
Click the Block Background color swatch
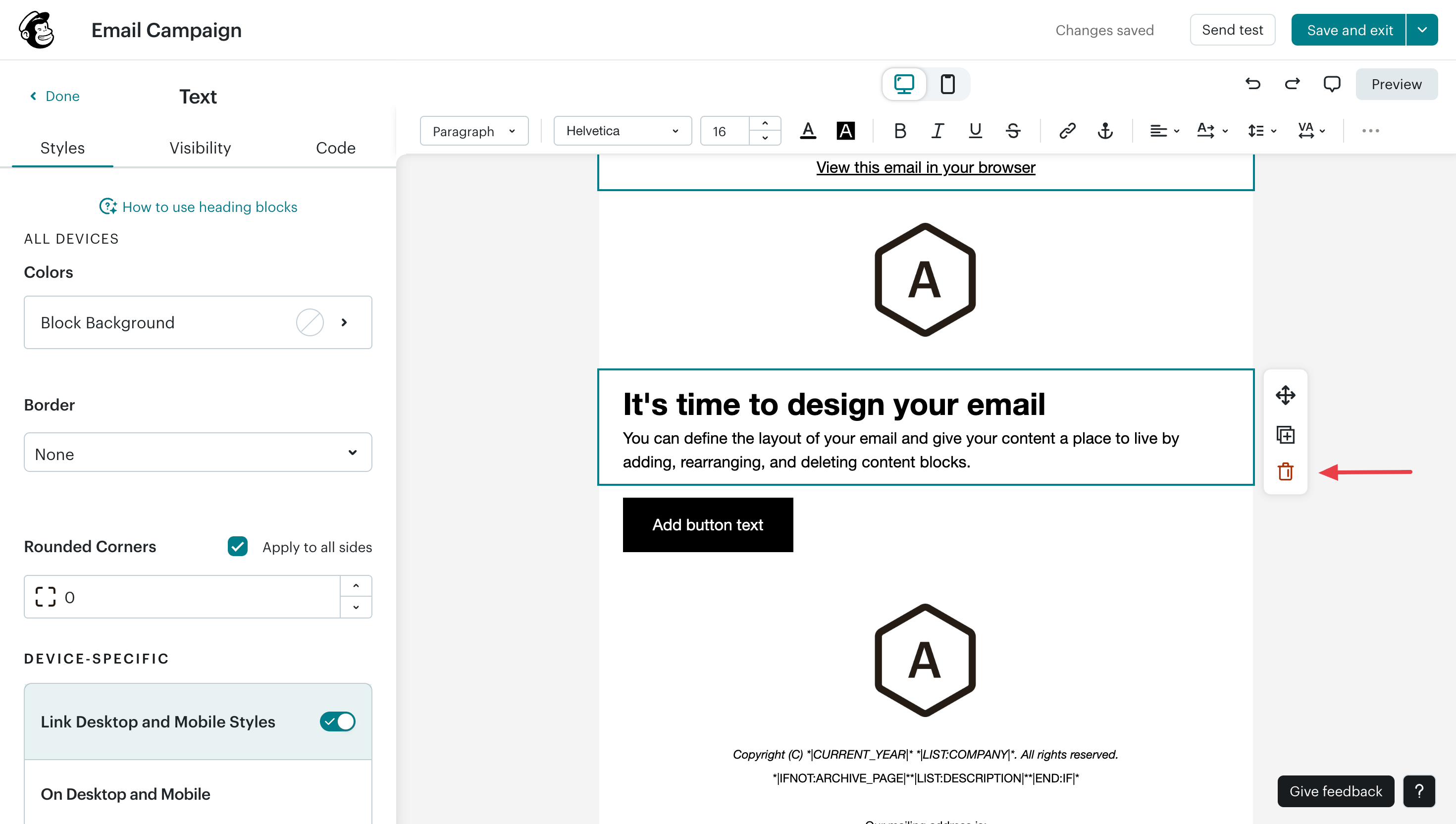310,322
